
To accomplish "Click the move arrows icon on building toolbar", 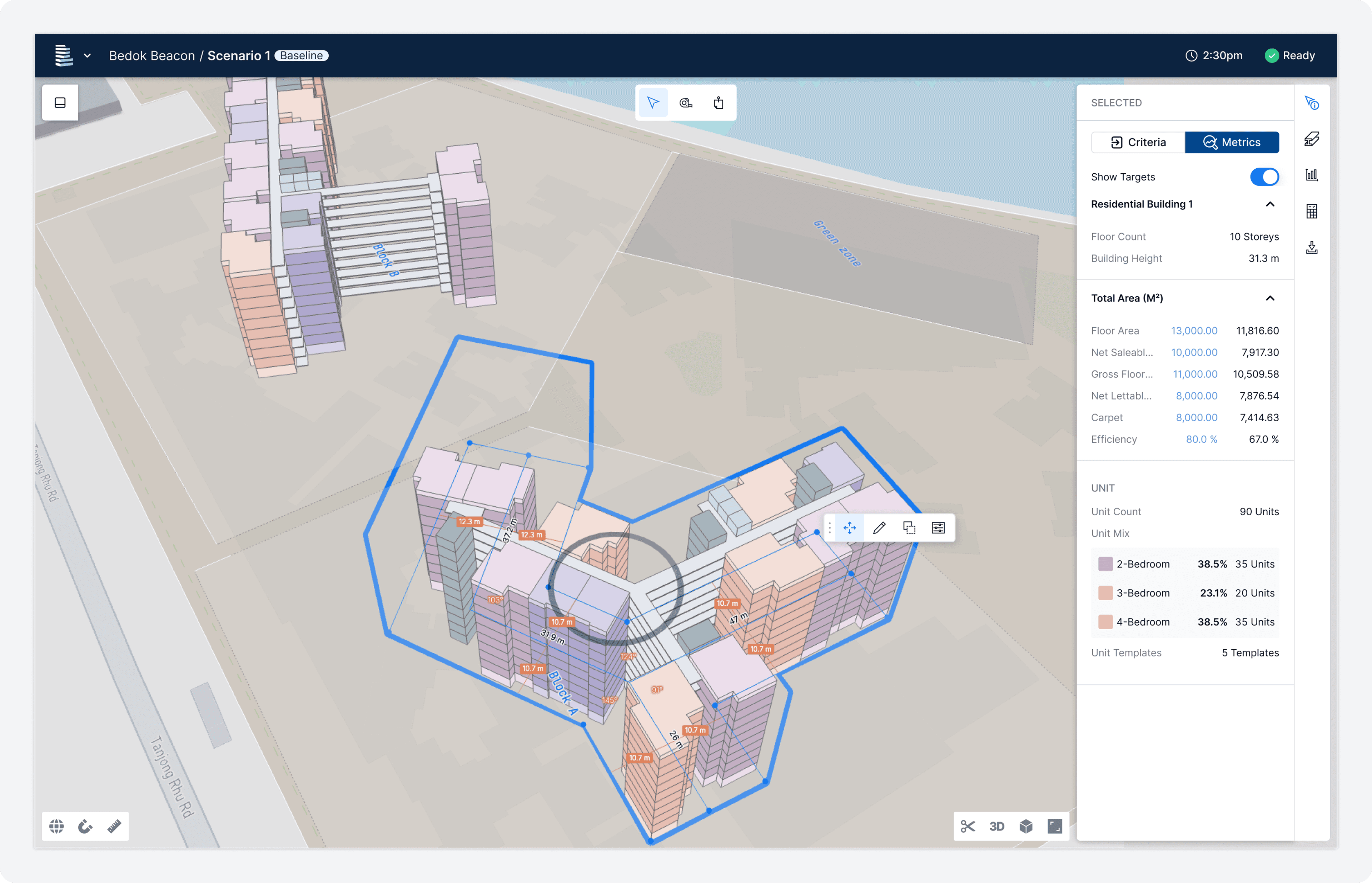I will [850, 527].
